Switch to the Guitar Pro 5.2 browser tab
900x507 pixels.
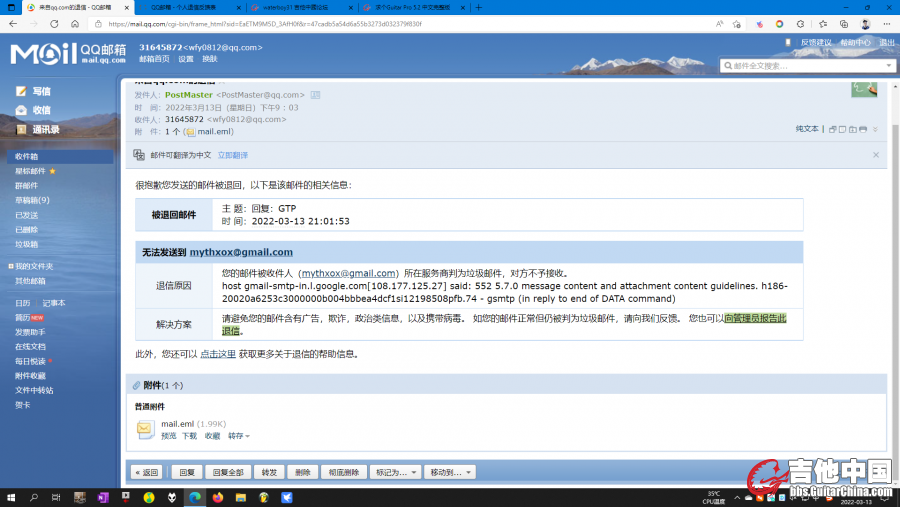point(414,7)
